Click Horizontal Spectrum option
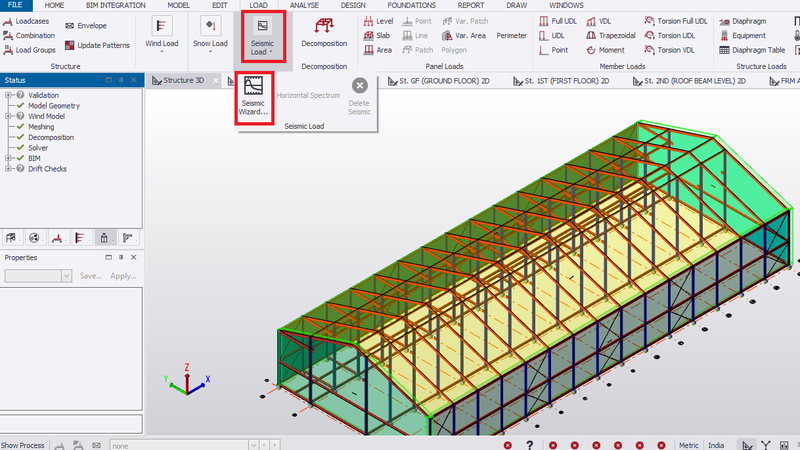 [308, 95]
